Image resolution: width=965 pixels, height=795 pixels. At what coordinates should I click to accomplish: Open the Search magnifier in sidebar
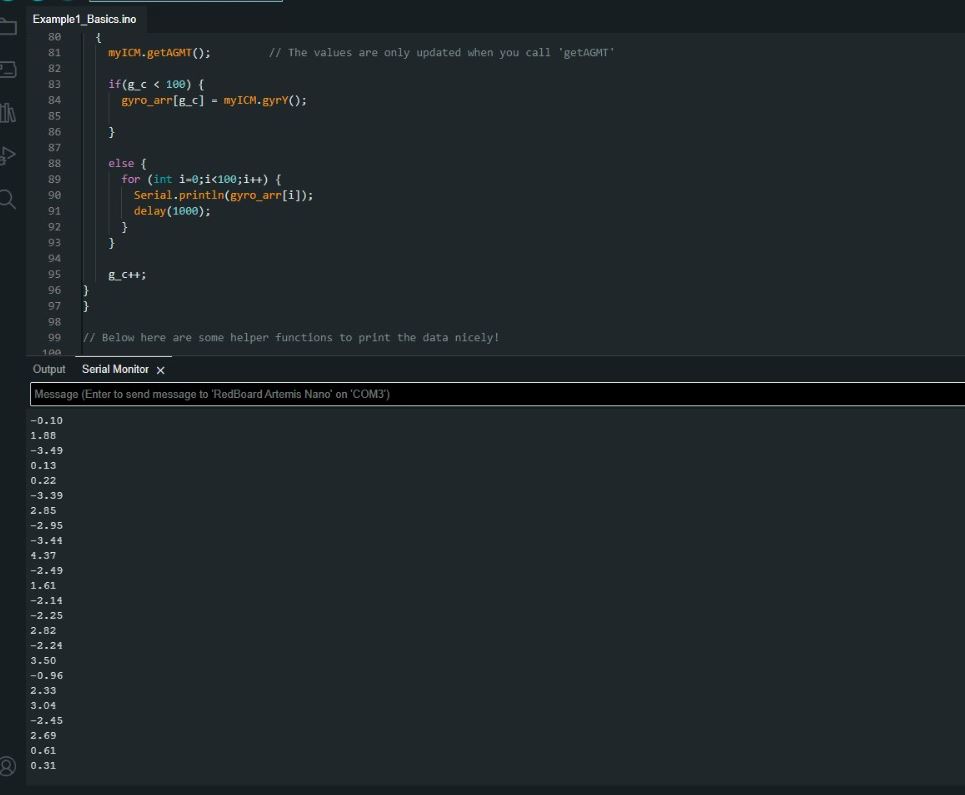(x=8, y=199)
